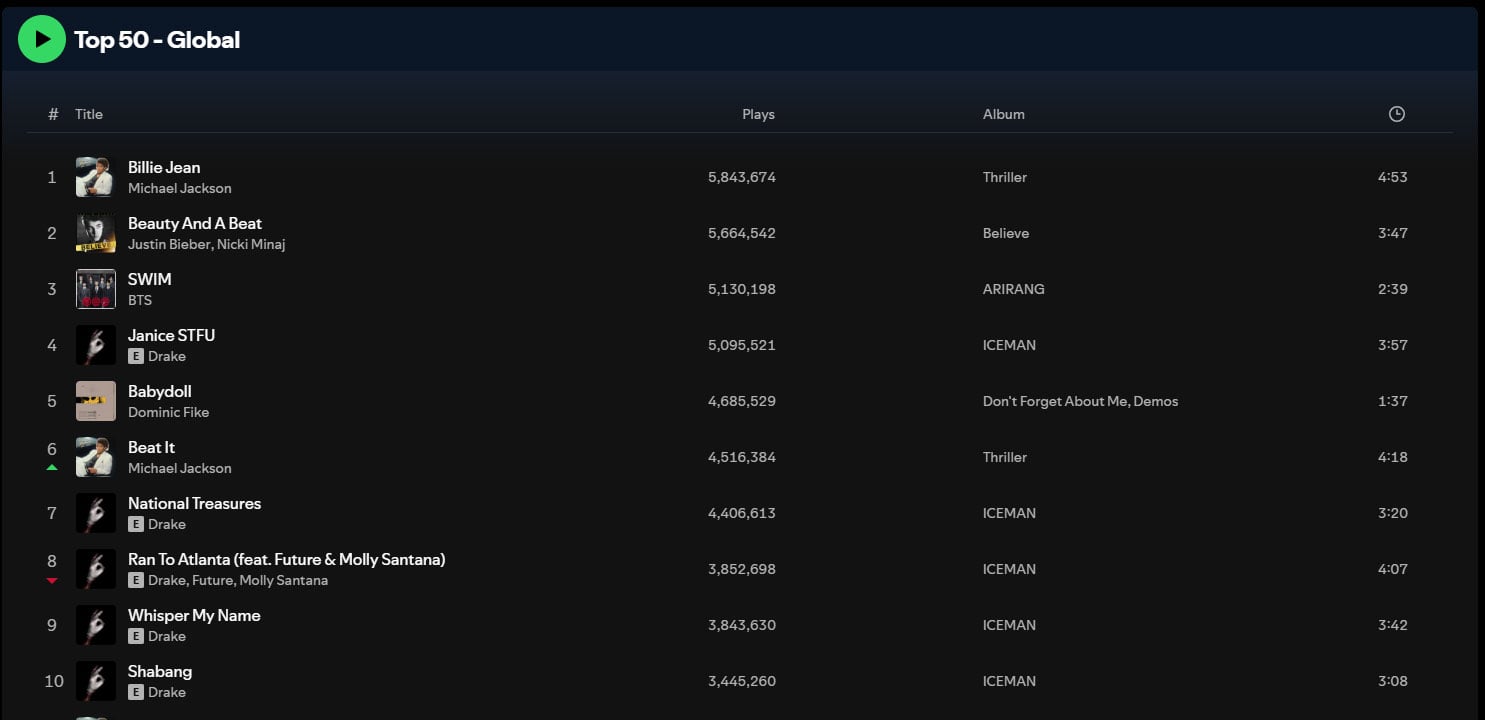Click play count 4,685,529

coord(742,401)
